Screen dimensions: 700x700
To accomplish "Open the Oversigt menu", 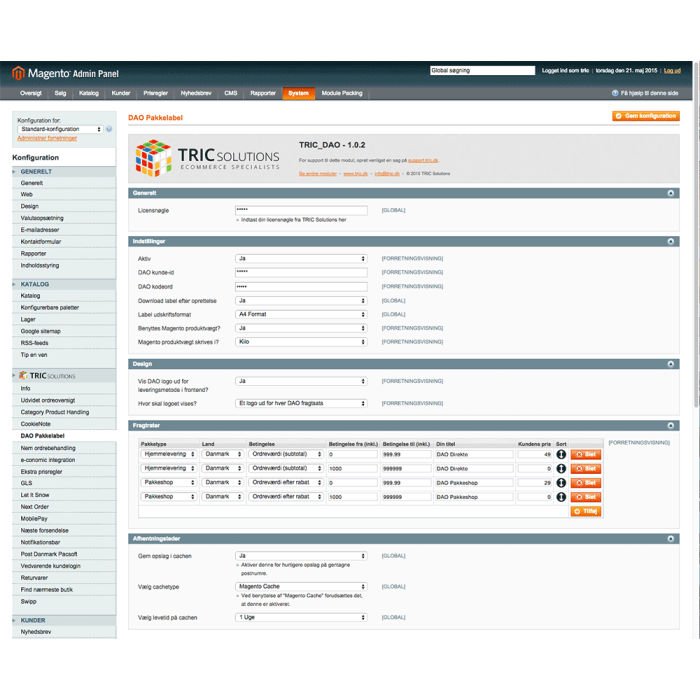I will click(x=30, y=93).
